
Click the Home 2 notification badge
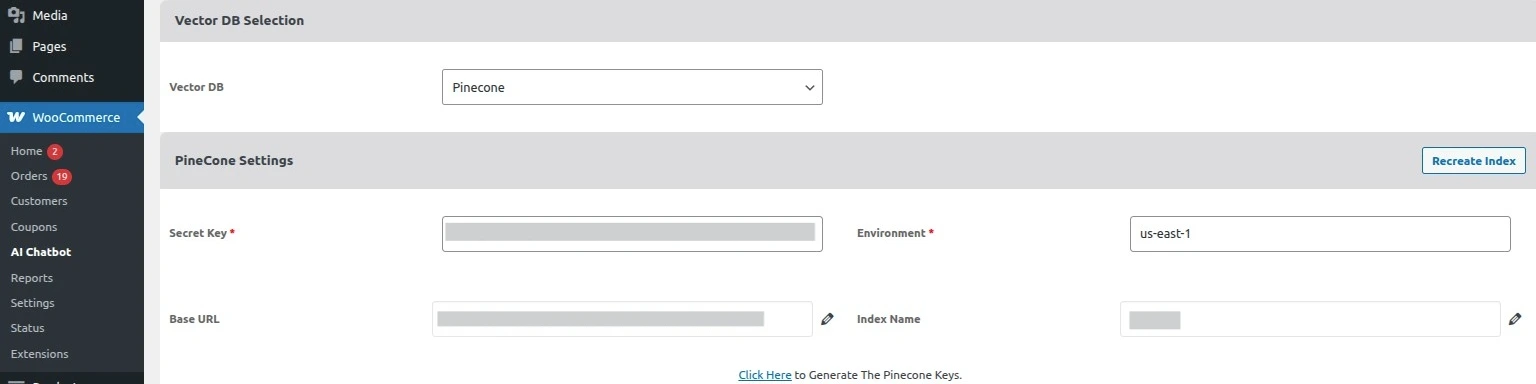54,151
